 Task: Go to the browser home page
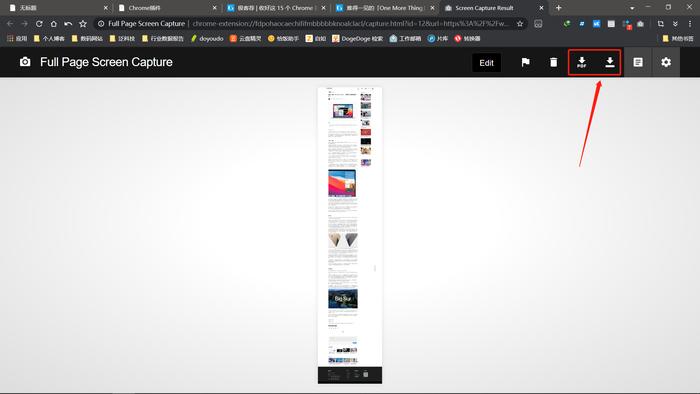coord(54,24)
